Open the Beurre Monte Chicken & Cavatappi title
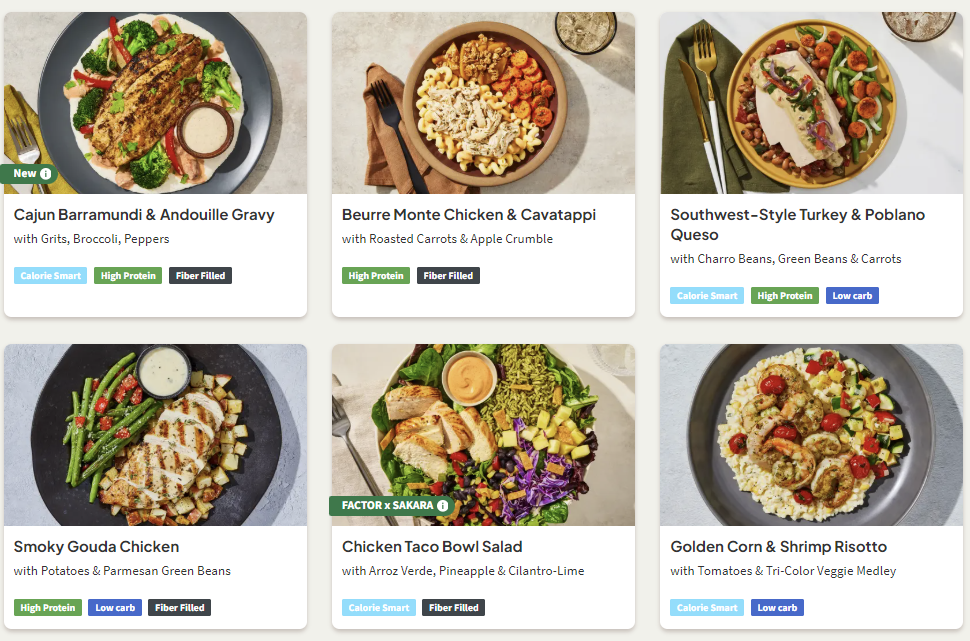The width and height of the screenshot is (970, 641). (x=468, y=215)
